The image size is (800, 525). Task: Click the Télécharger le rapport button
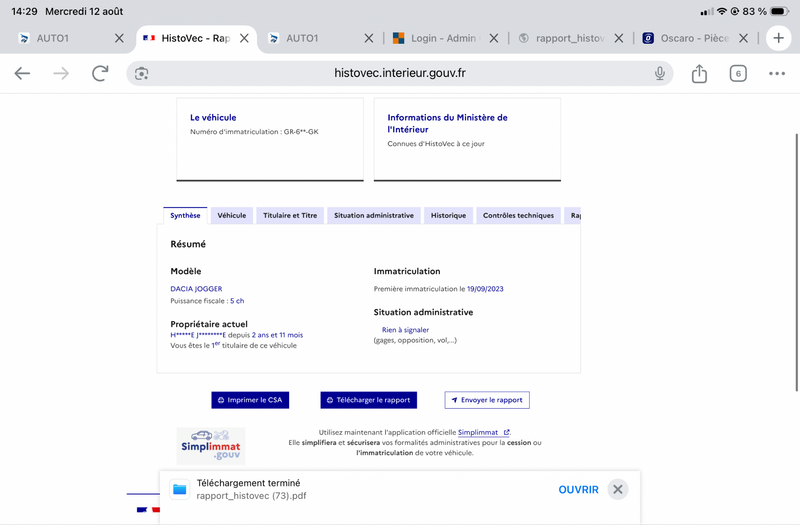[x=368, y=400]
